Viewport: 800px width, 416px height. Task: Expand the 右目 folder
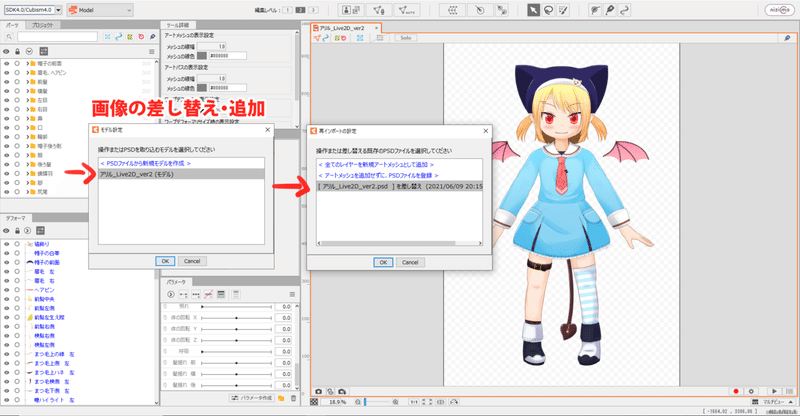coord(28,110)
